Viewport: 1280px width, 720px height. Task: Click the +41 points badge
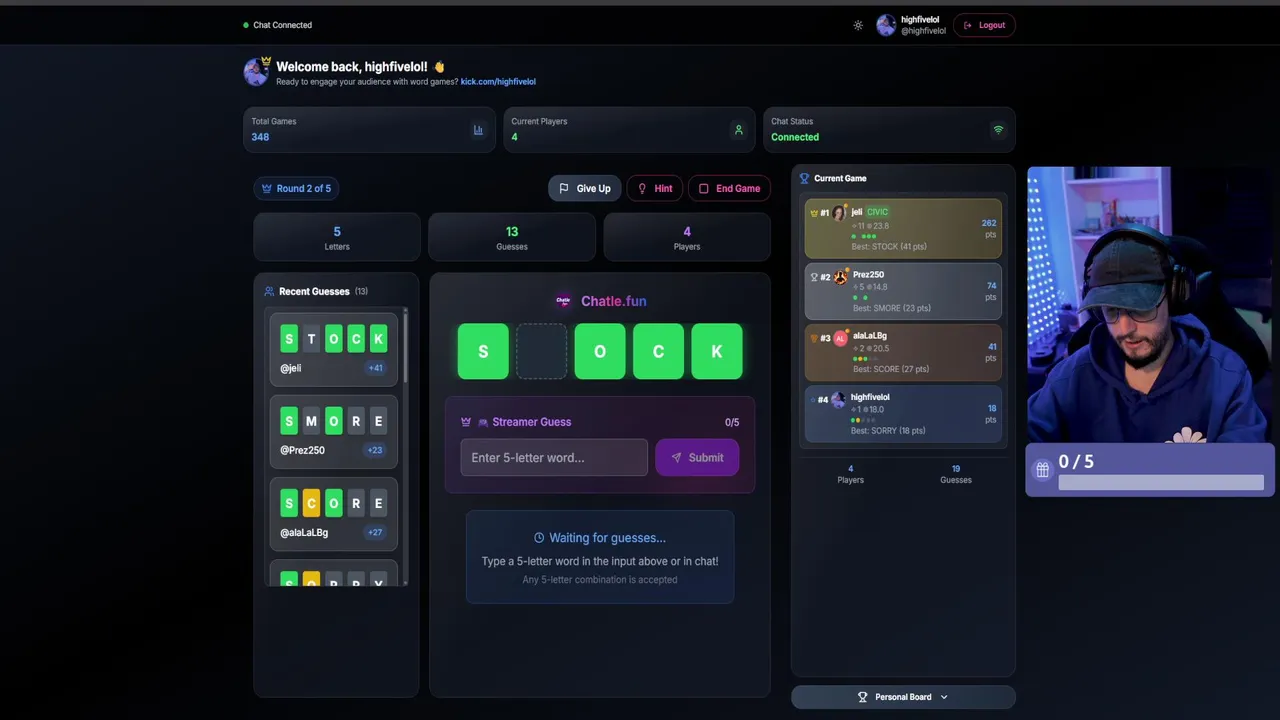click(x=375, y=368)
